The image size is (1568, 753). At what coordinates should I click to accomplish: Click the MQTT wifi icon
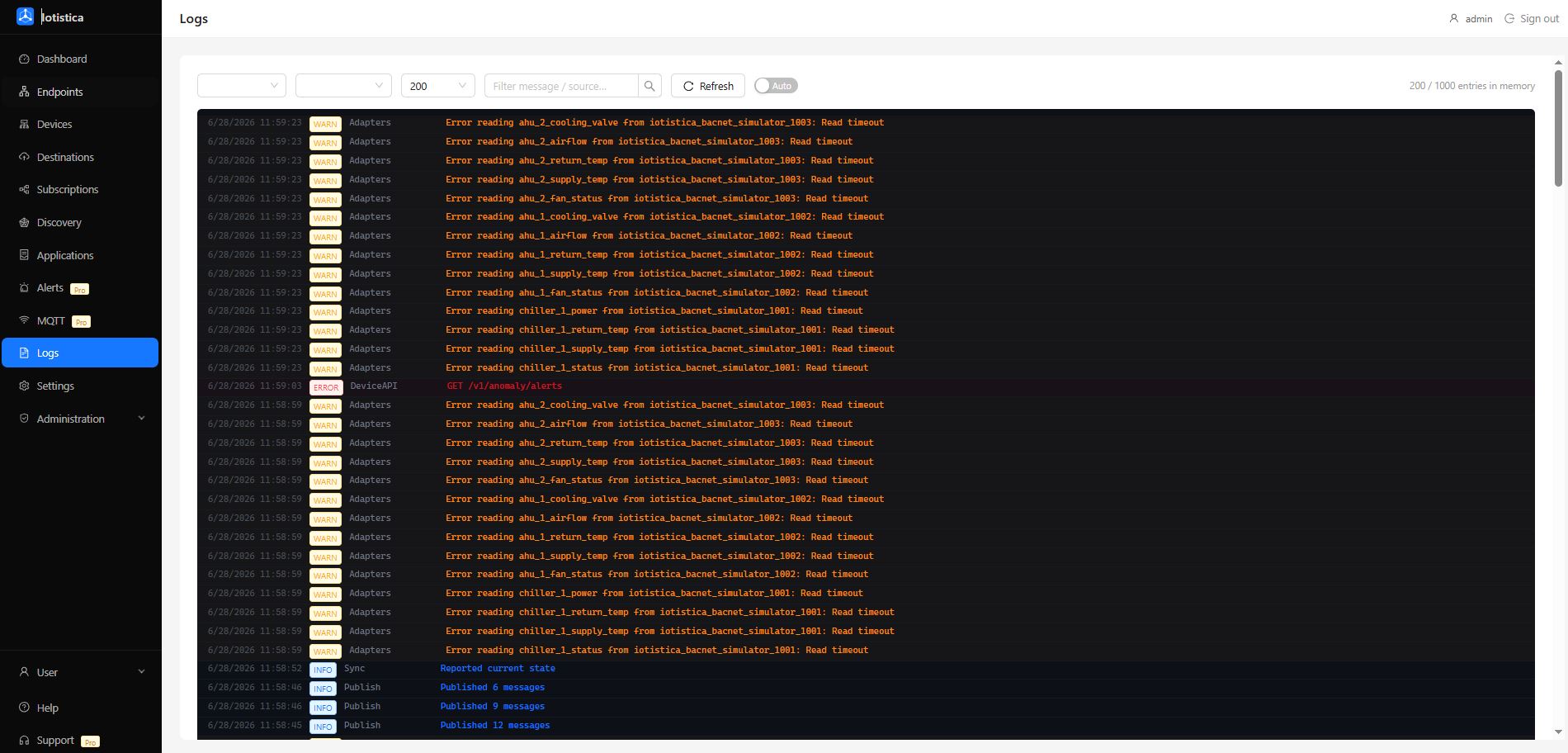coord(24,320)
